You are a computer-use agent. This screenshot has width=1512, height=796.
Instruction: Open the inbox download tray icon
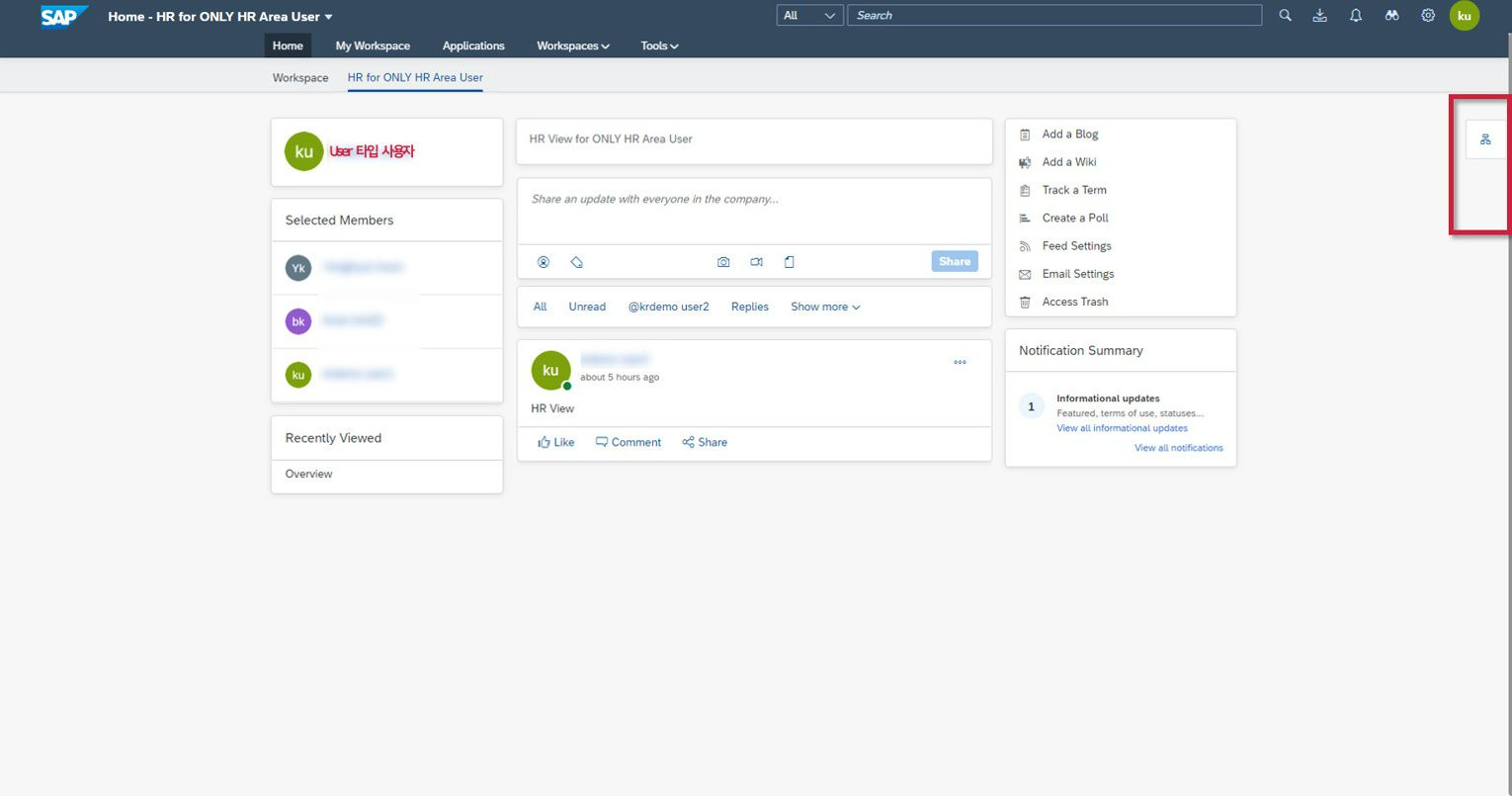tap(1319, 16)
